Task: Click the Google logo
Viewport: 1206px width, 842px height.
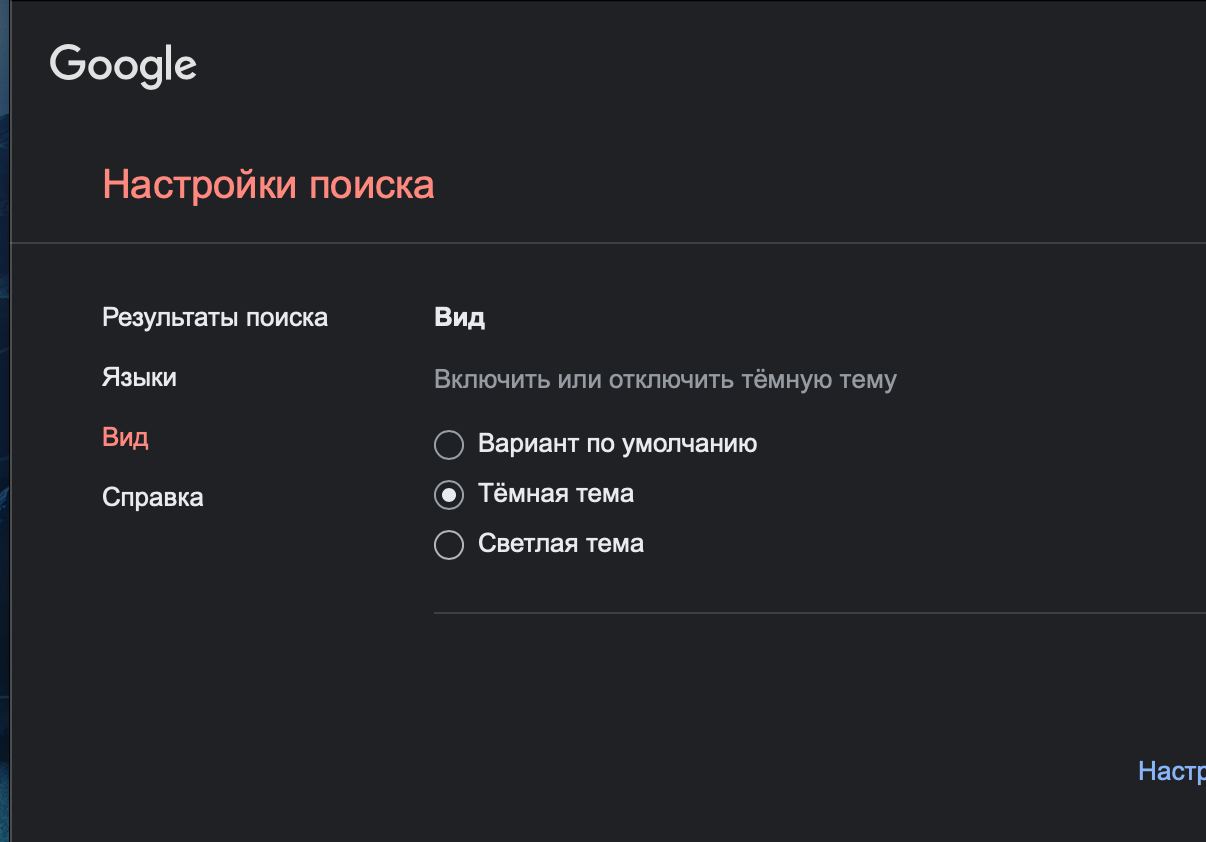Action: [x=123, y=65]
